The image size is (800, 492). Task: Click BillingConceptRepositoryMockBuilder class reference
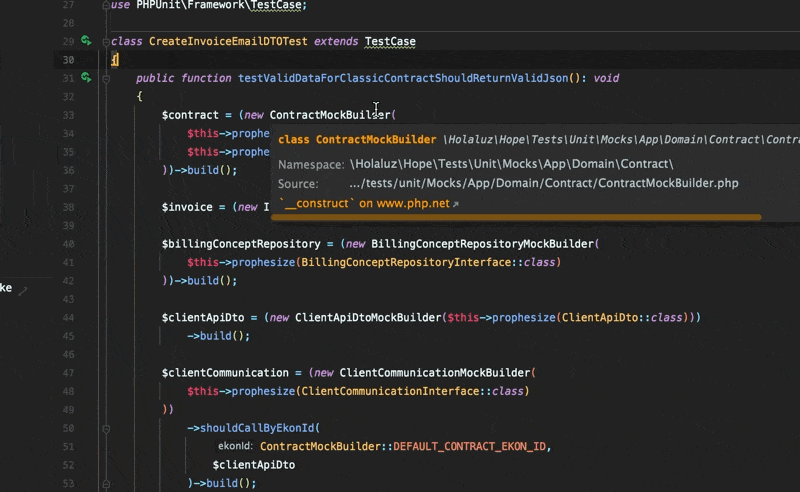click(483, 244)
